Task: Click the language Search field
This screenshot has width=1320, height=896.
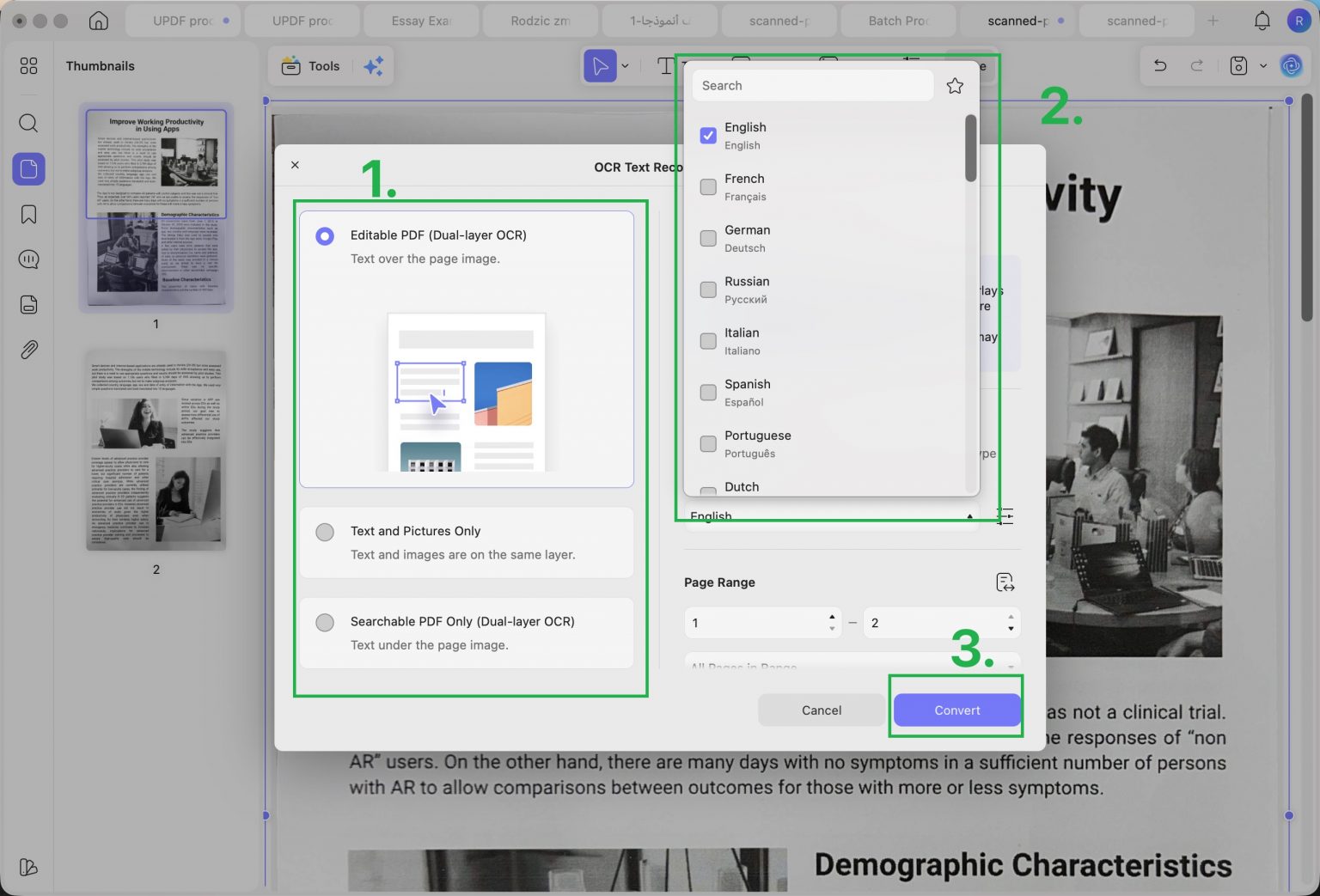Action: (813, 86)
